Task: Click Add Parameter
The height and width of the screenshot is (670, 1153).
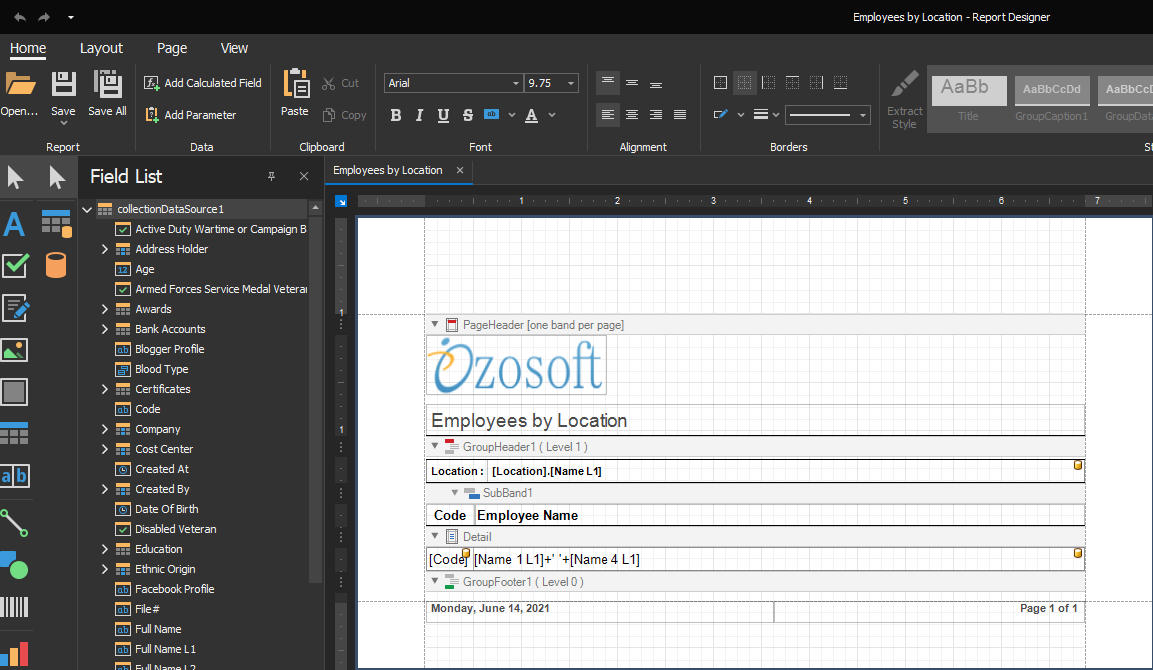Action: (190, 115)
